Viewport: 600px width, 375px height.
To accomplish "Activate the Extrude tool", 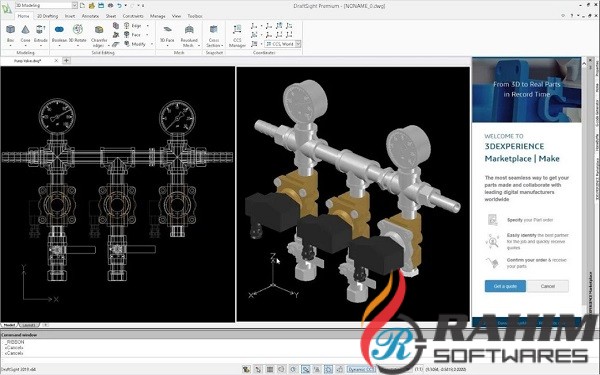I will coord(41,33).
